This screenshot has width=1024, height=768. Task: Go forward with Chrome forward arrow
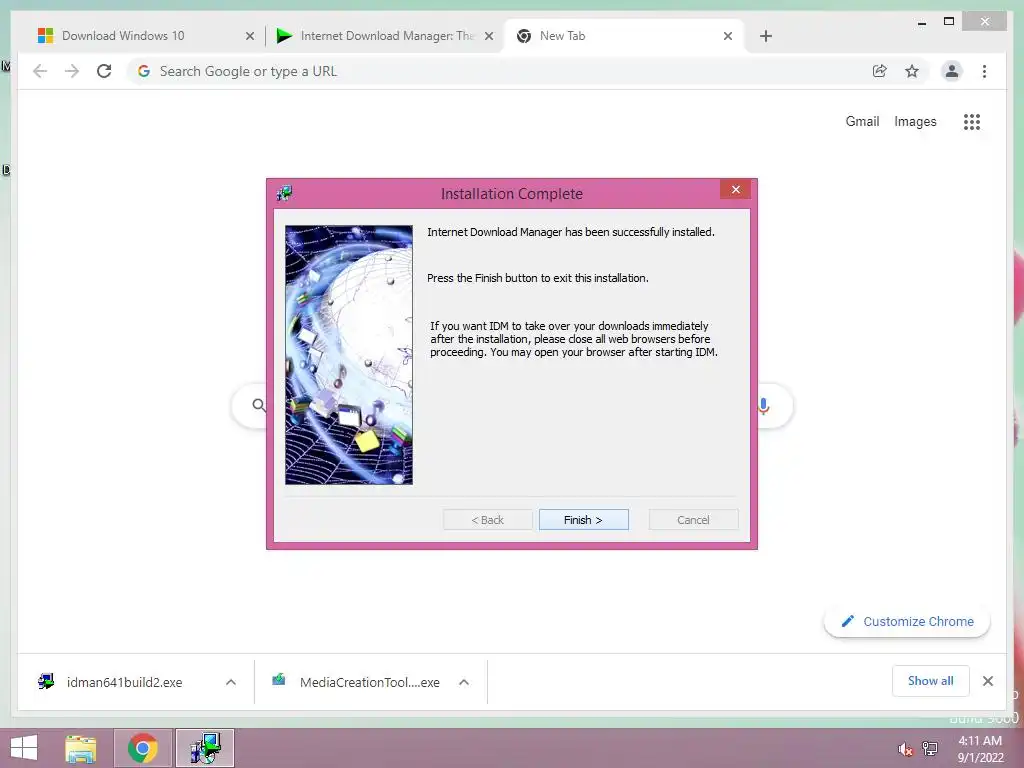pos(72,71)
